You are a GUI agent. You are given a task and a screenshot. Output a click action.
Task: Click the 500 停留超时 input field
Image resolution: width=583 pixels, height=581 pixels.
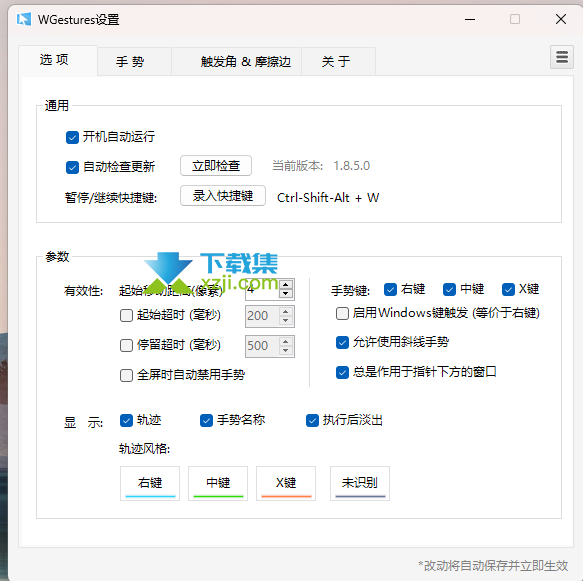tap(262, 346)
